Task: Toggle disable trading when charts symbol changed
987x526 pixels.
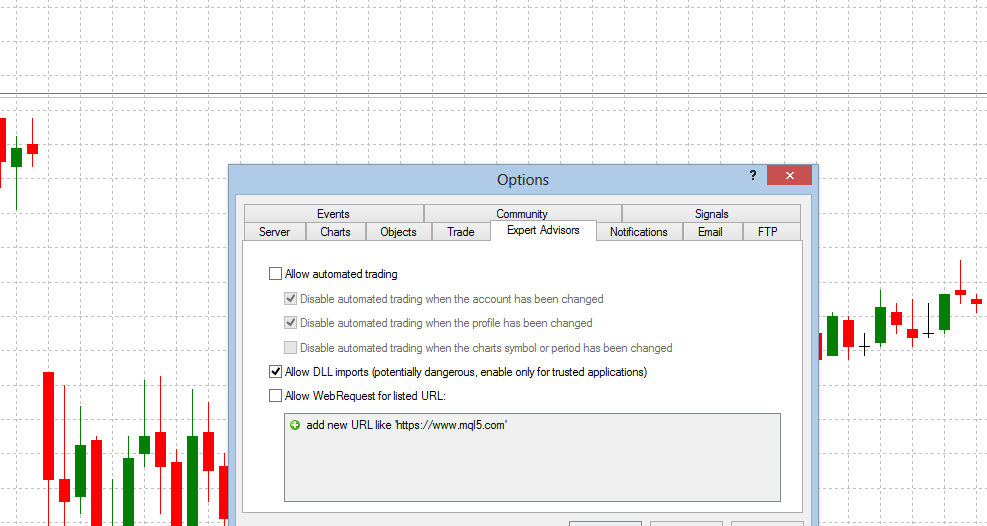Action: pyautogui.click(x=291, y=348)
